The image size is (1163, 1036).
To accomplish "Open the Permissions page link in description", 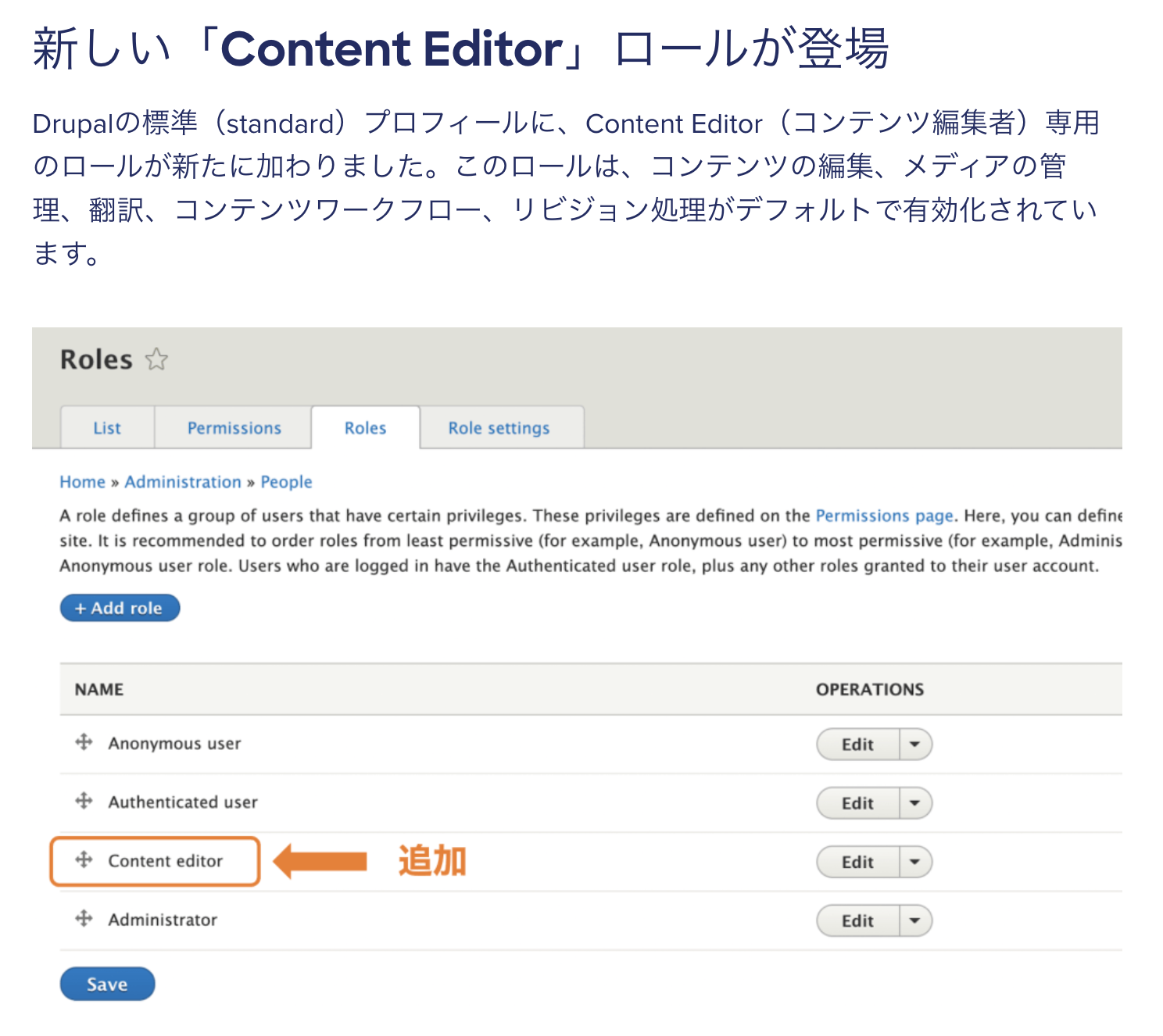I will point(884,516).
